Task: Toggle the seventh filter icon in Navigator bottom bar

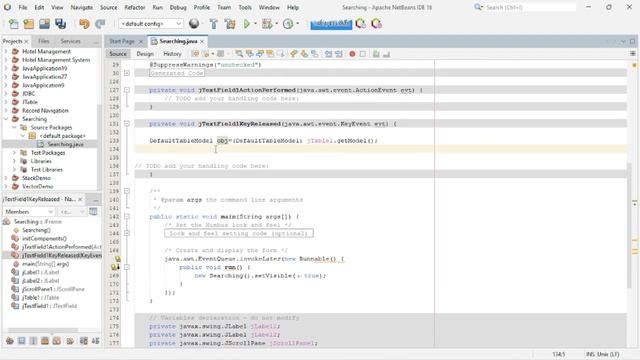Action: tap(84, 341)
